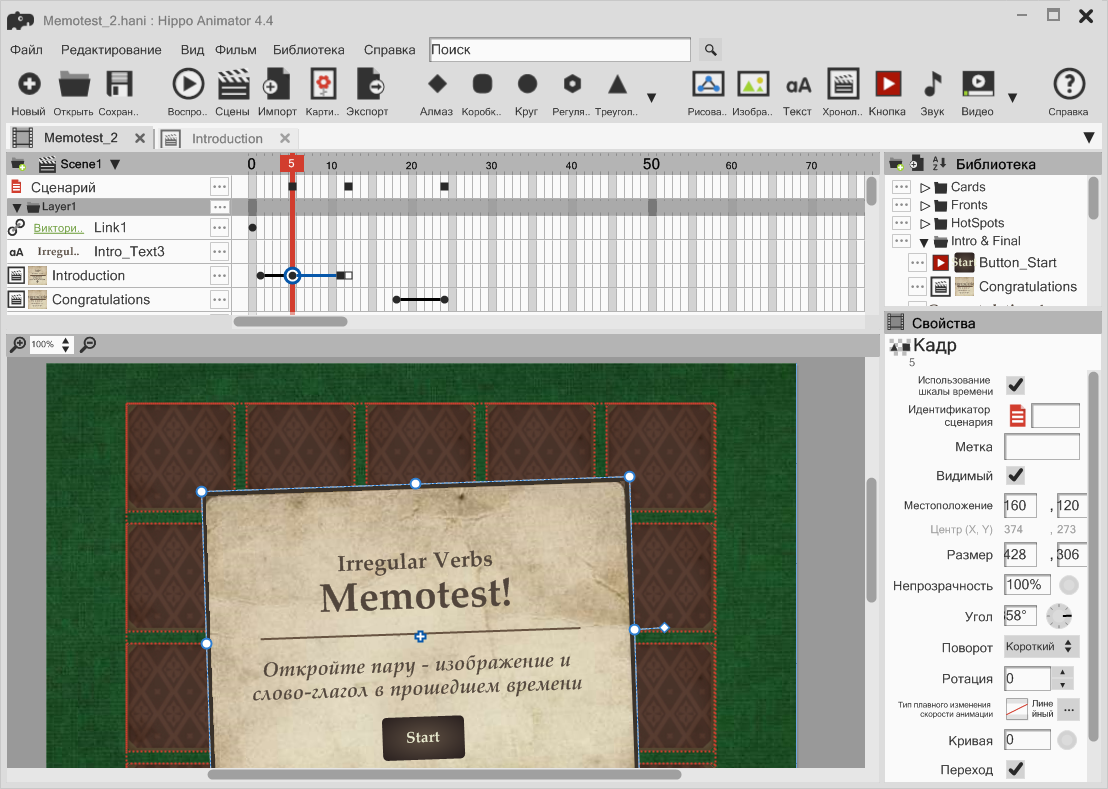Open Справка help icon in toolbar
Image resolution: width=1108 pixels, height=789 pixels.
point(1068,84)
